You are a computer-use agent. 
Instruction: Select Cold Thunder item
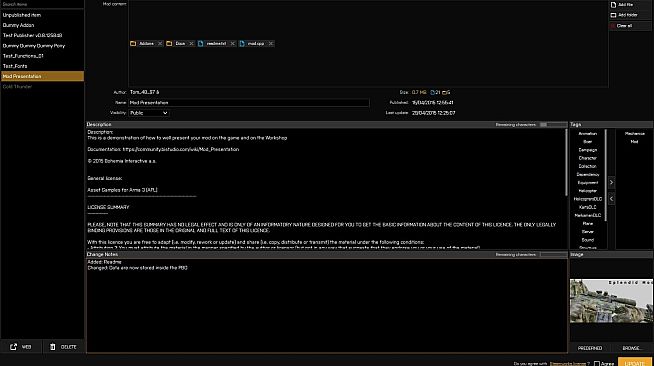[42, 87]
